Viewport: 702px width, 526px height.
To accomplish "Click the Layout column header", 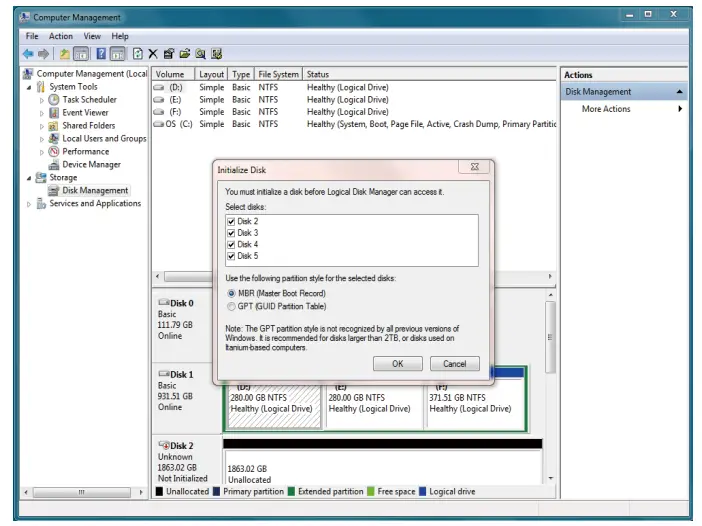I will [211, 74].
